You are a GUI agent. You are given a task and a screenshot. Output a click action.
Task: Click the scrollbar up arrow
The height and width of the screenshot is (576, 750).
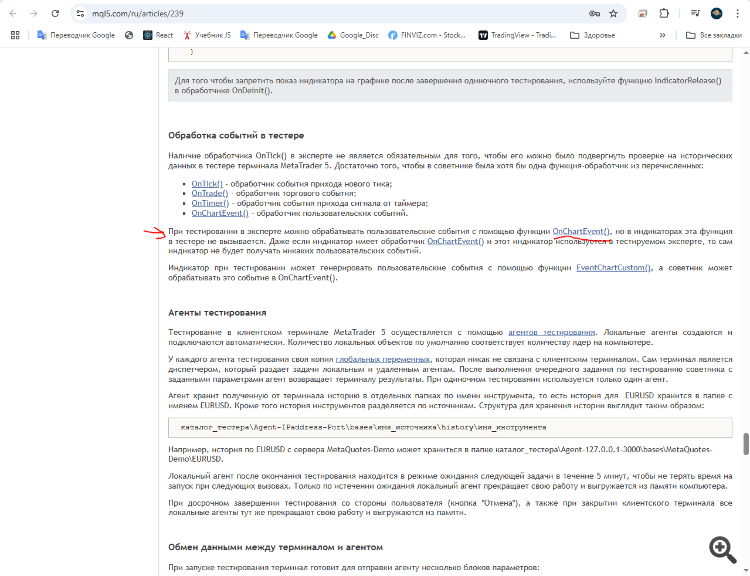[x=745, y=51]
